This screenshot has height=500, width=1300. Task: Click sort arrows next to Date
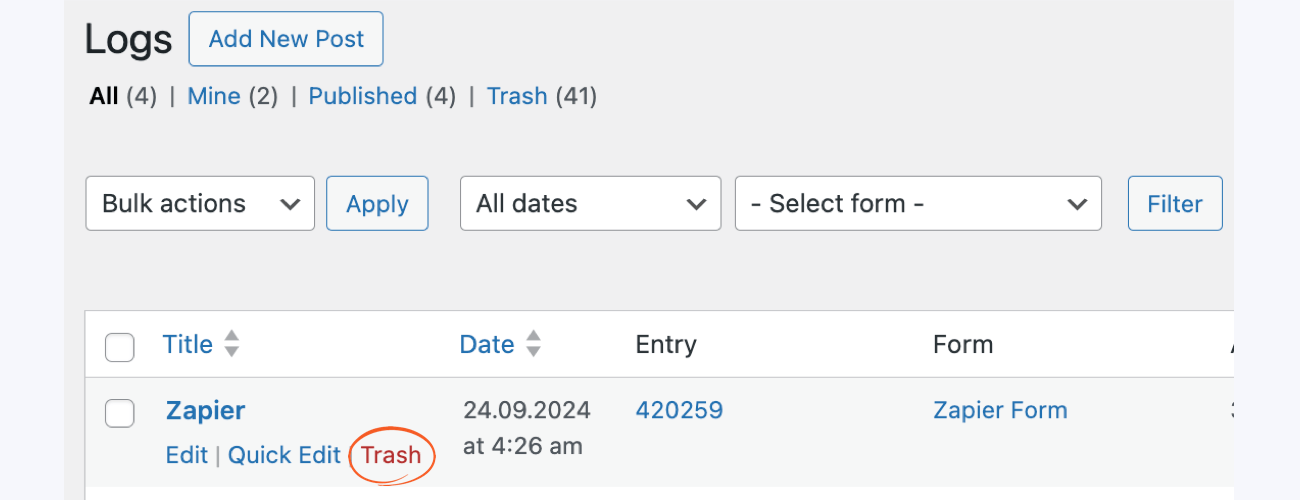click(534, 344)
